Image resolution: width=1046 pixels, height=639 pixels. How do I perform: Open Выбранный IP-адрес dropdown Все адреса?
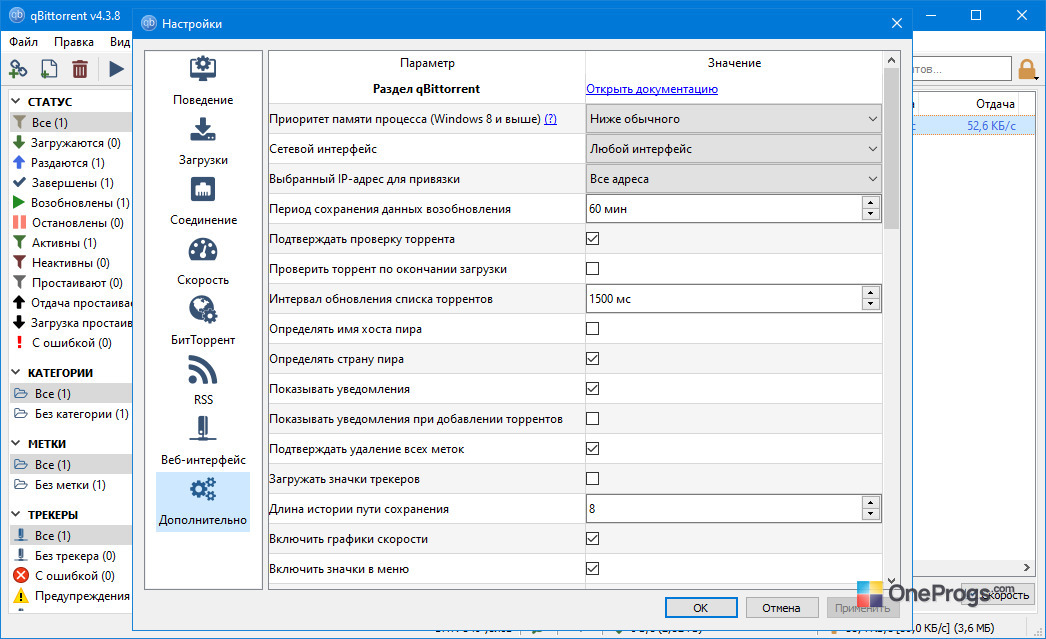tap(734, 179)
